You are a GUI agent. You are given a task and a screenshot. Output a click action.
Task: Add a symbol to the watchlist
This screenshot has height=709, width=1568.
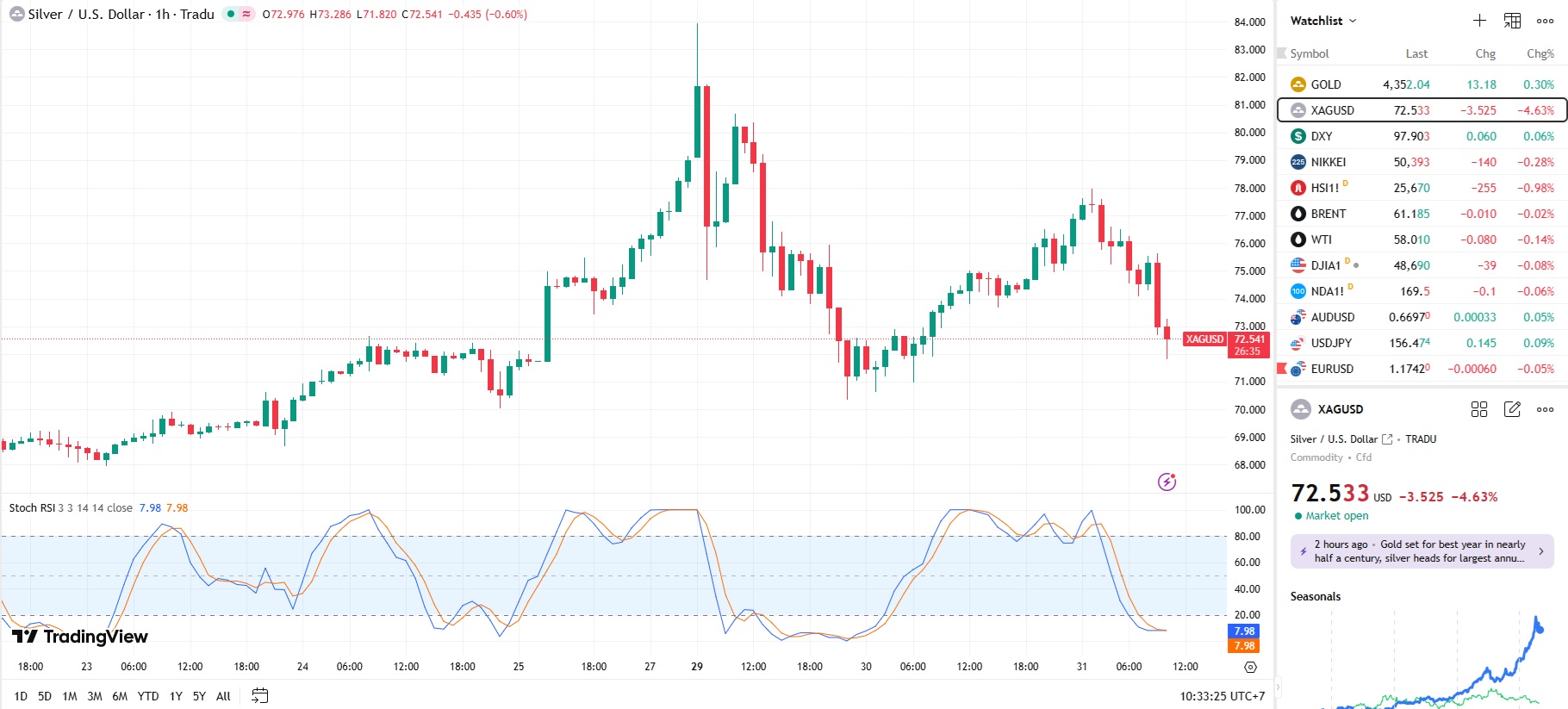[1479, 21]
